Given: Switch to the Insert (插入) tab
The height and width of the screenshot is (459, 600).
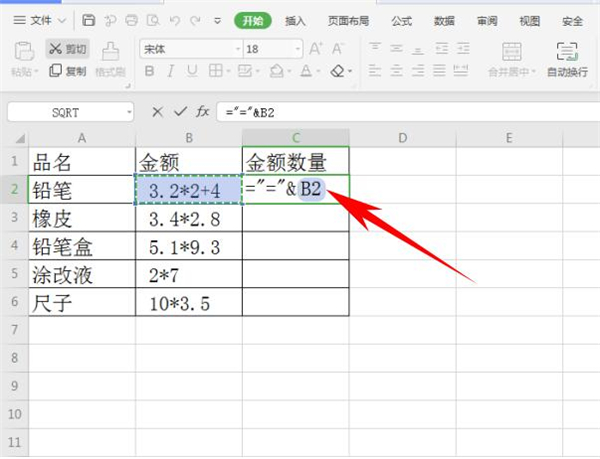Looking at the screenshot, I should (x=295, y=20).
